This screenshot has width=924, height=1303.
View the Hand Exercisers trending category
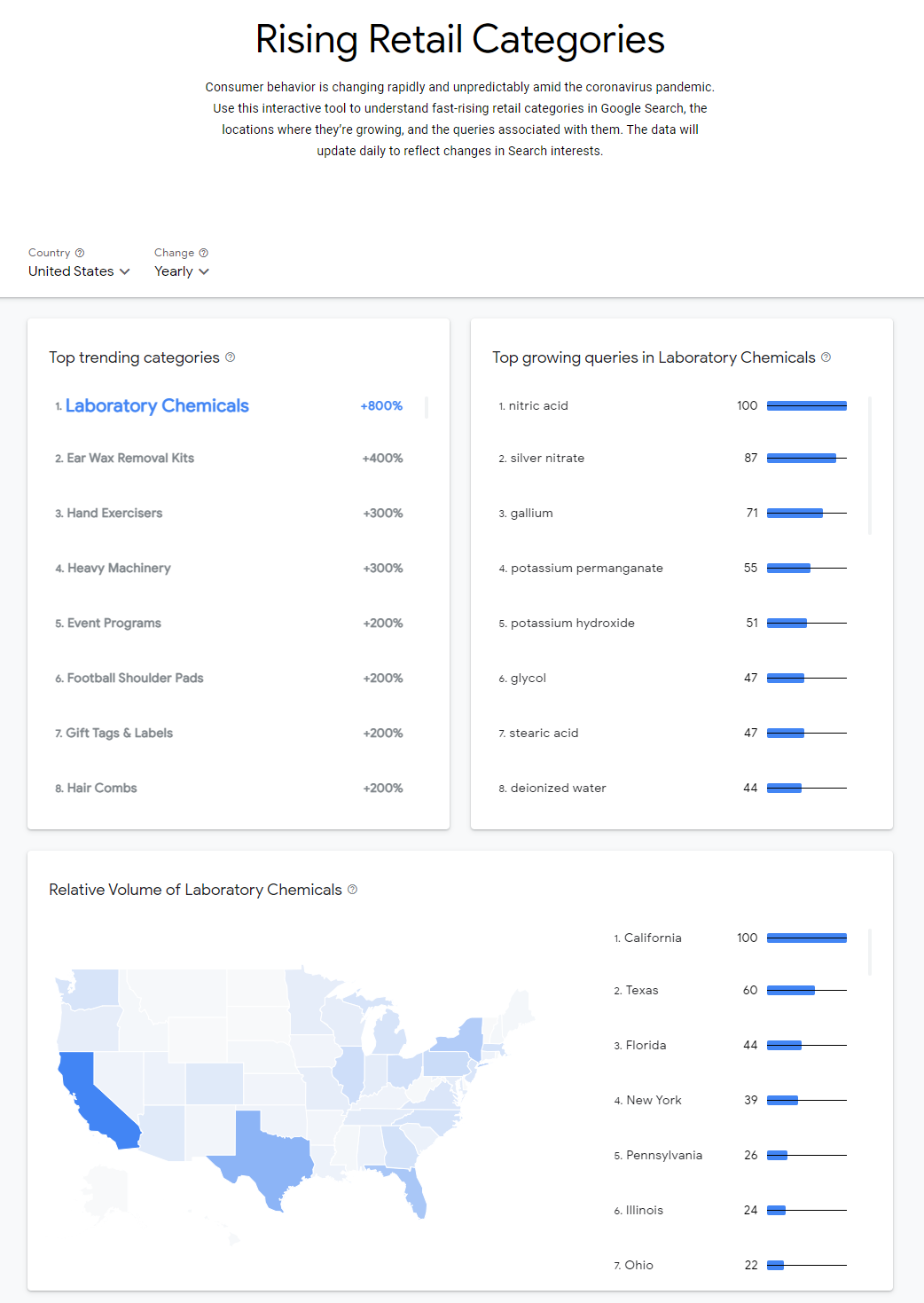tap(114, 513)
